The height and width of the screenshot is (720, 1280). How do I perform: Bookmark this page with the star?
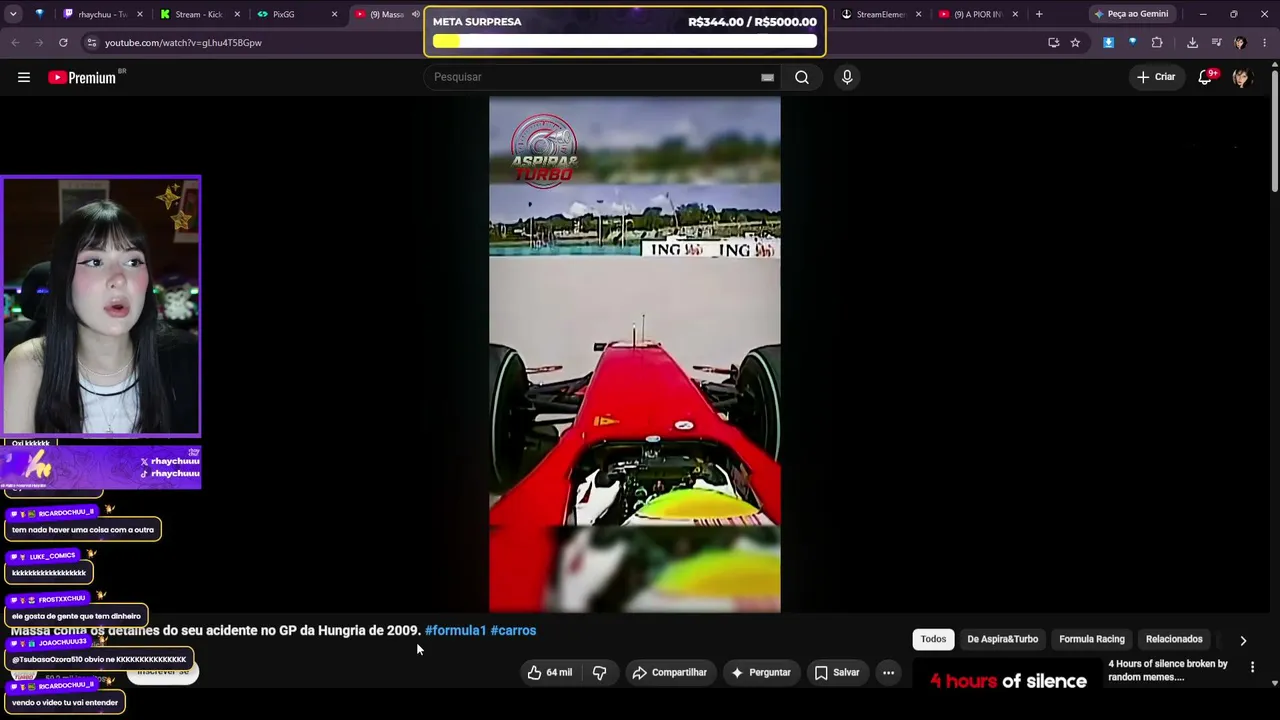click(x=1075, y=43)
